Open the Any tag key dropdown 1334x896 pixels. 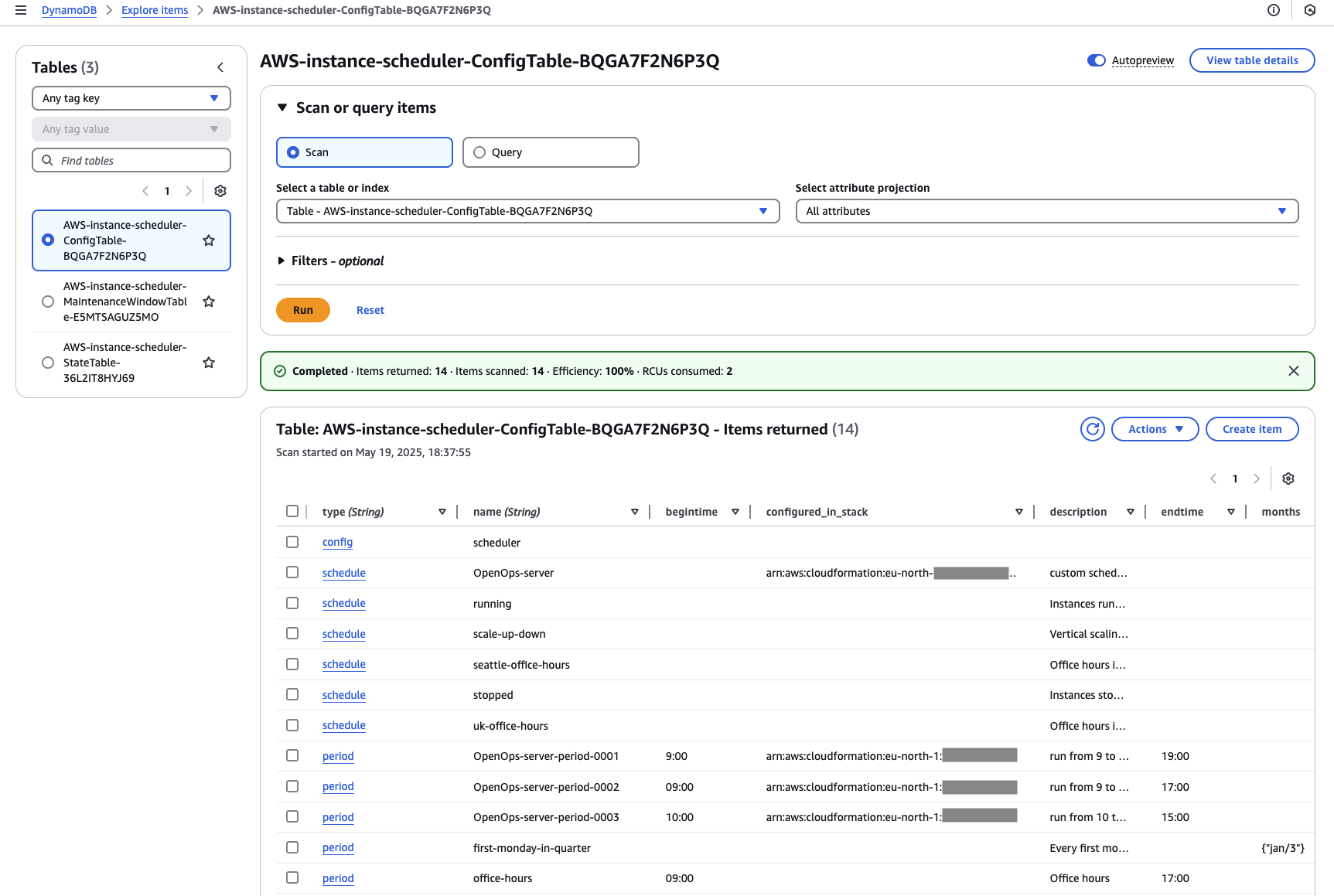click(x=131, y=98)
